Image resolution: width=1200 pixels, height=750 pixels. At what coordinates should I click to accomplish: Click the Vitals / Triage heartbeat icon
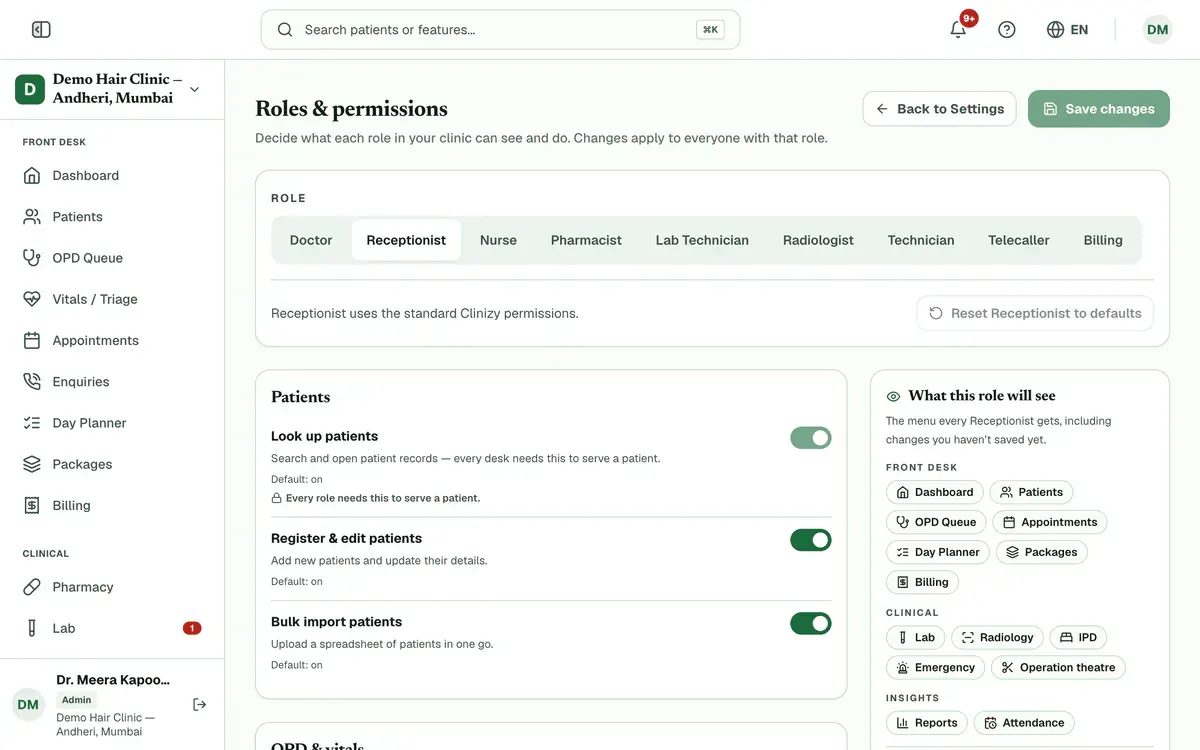pyautogui.click(x=32, y=299)
